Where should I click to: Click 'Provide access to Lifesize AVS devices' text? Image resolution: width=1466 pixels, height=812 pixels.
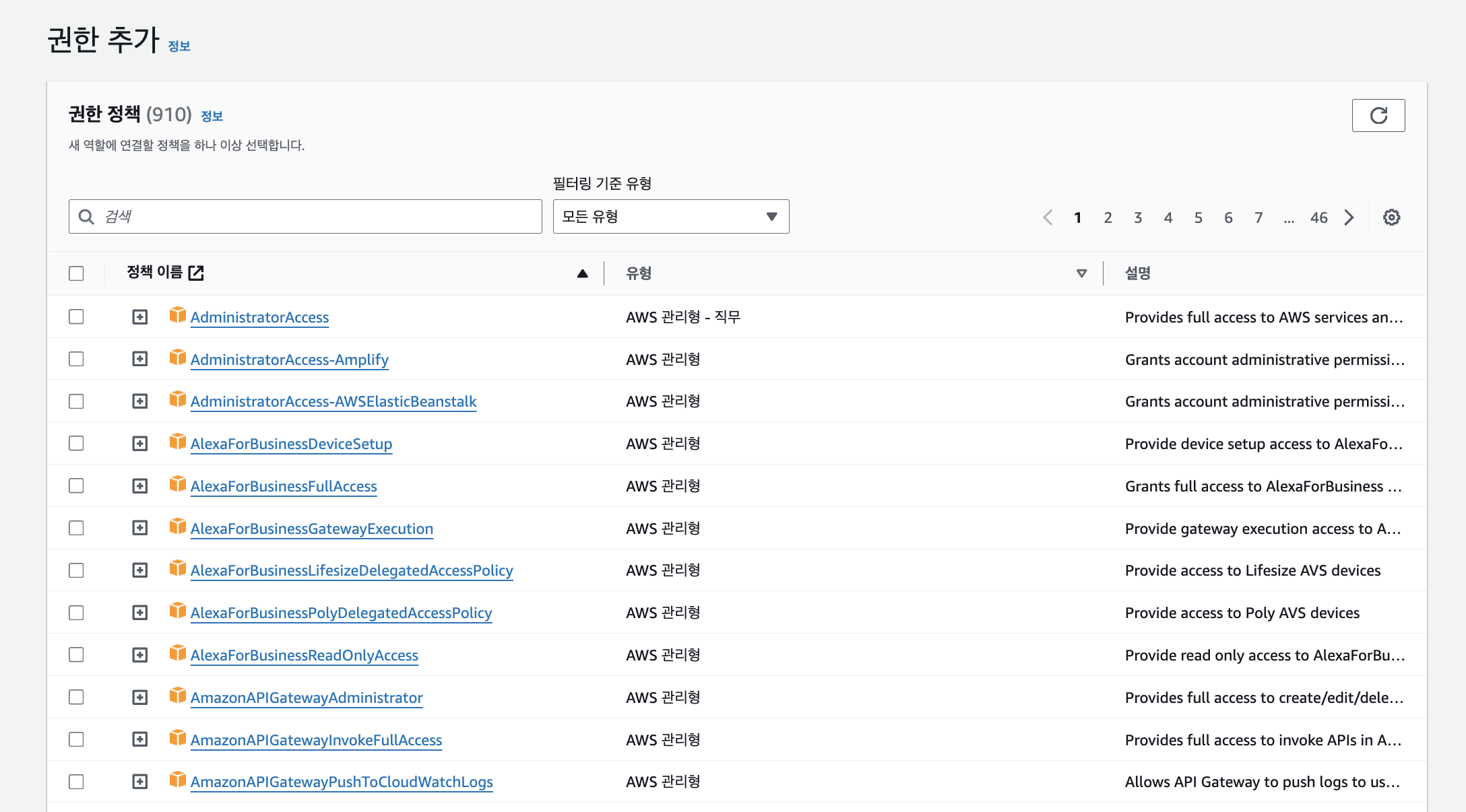[x=1252, y=570]
